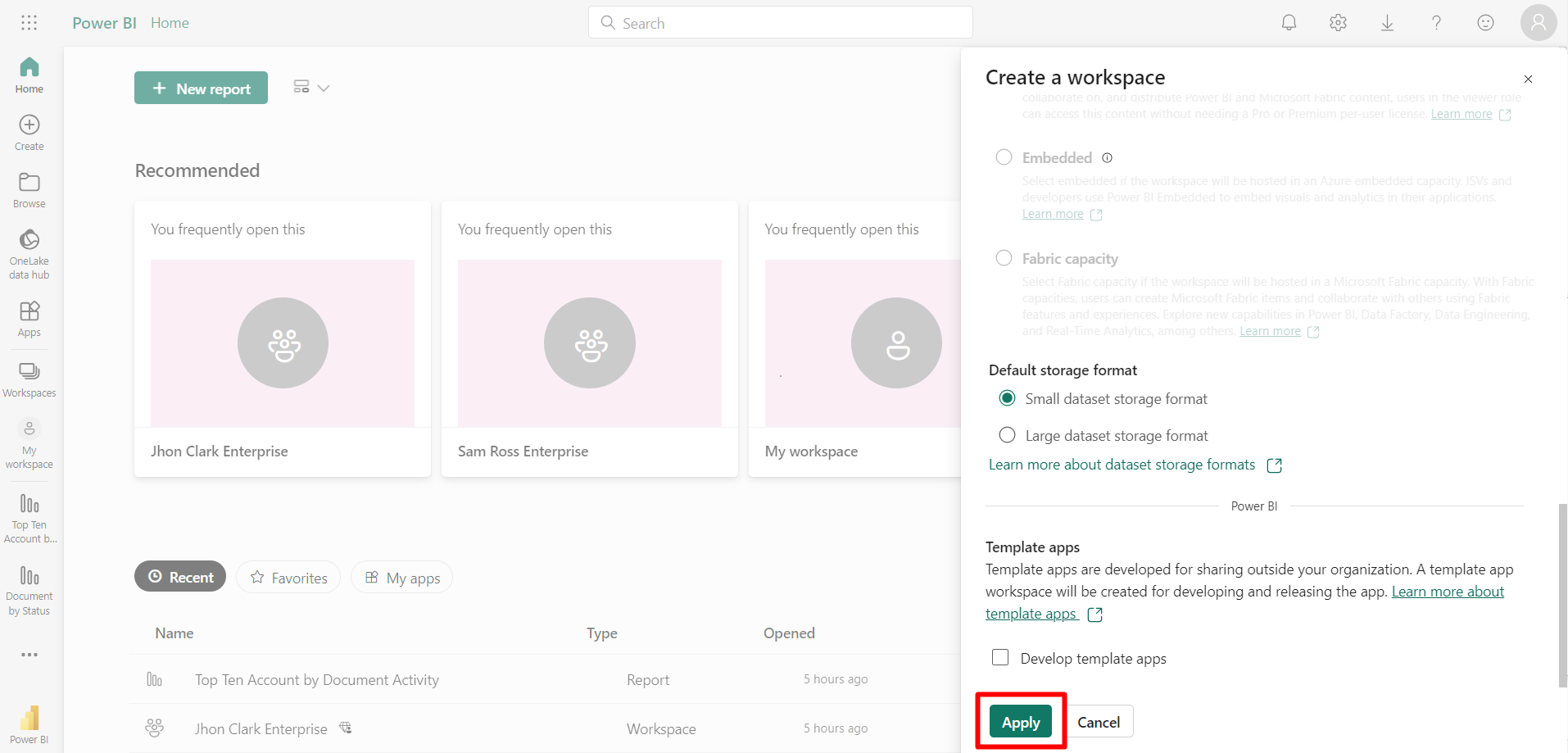Open Apps in the left sidebar

point(29,319)
